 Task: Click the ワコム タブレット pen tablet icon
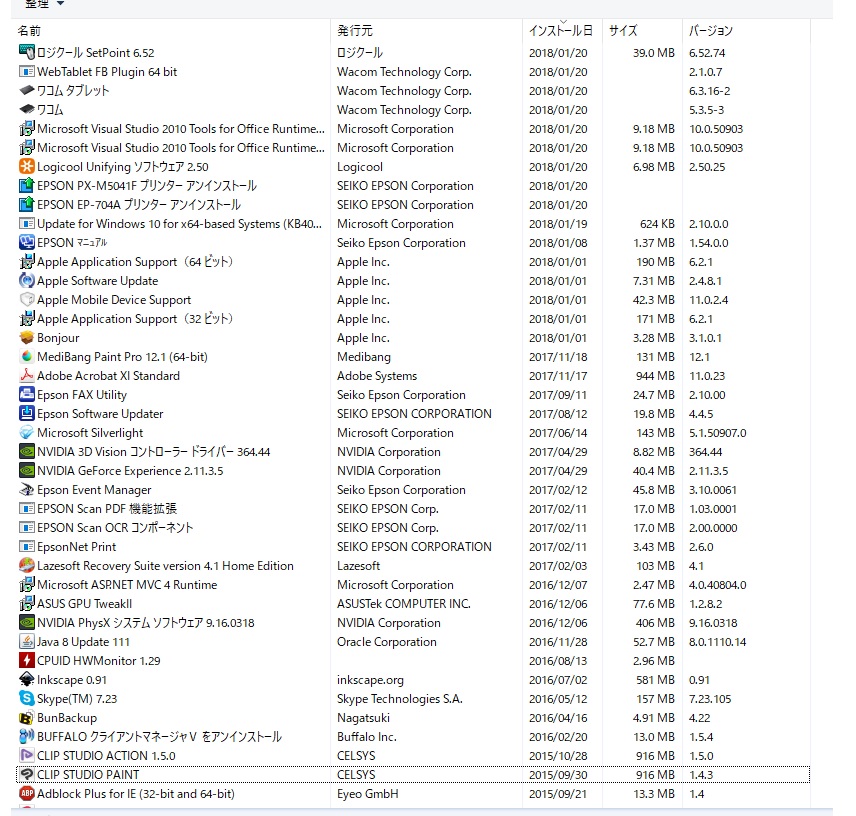pyautogui.click(x=27, y=91)
